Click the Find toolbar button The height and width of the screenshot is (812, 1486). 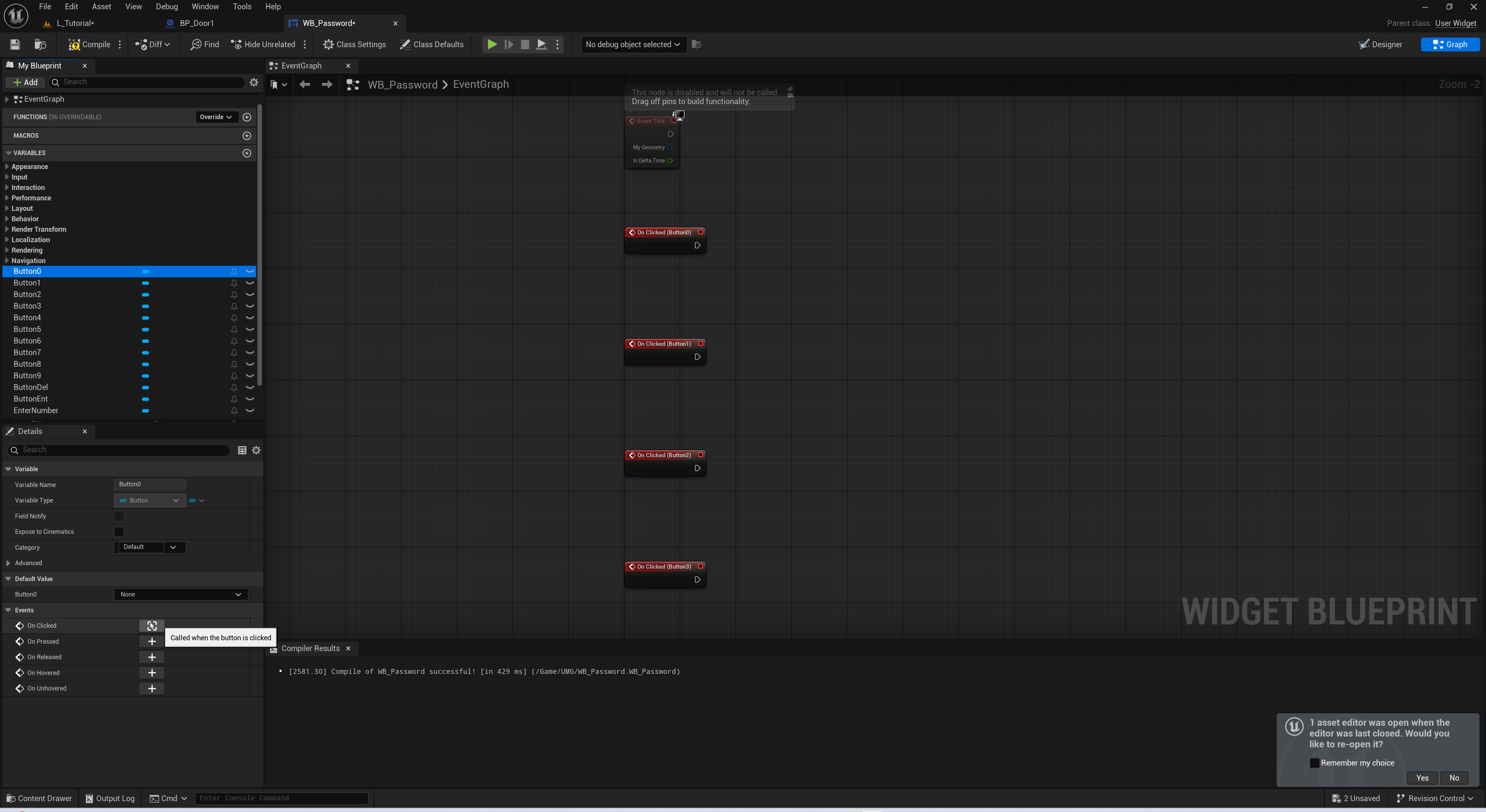tap(205, 44)
